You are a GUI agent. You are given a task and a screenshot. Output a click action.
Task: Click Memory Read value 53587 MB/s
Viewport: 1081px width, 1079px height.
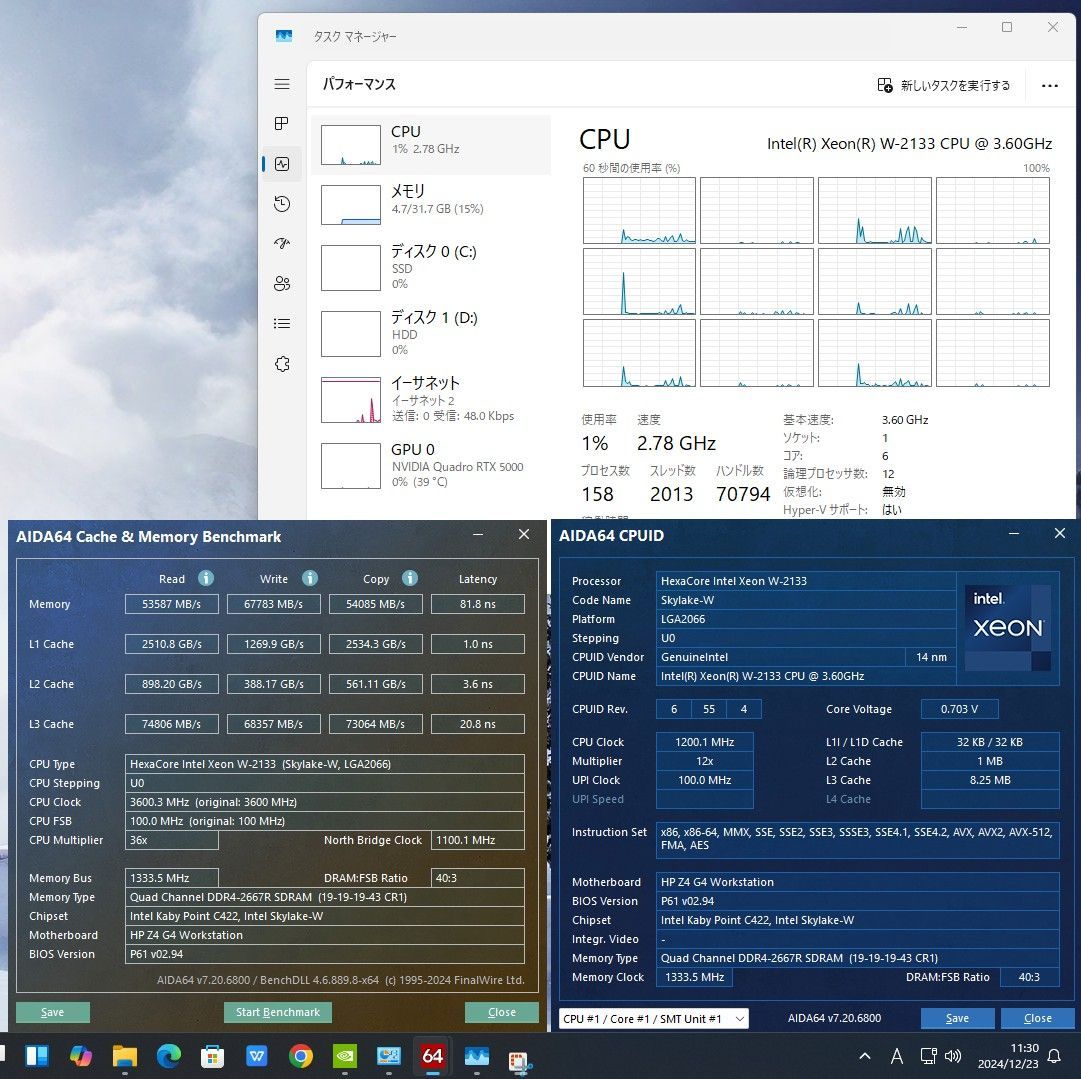coord(172,604)
